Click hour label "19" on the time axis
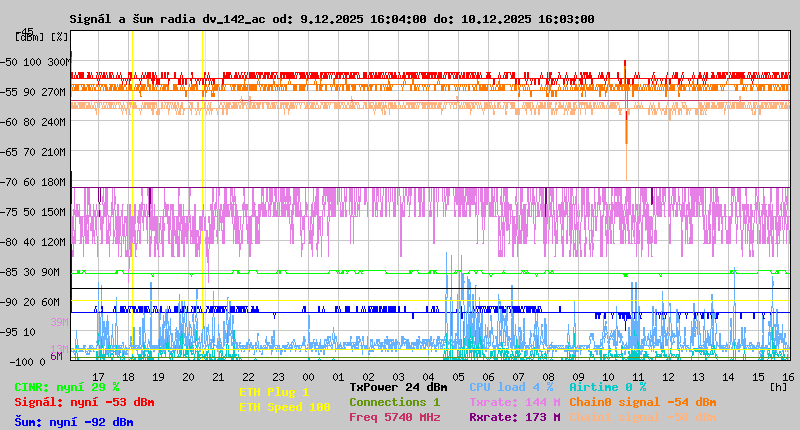800x430 pixels. tap(159, 377)
